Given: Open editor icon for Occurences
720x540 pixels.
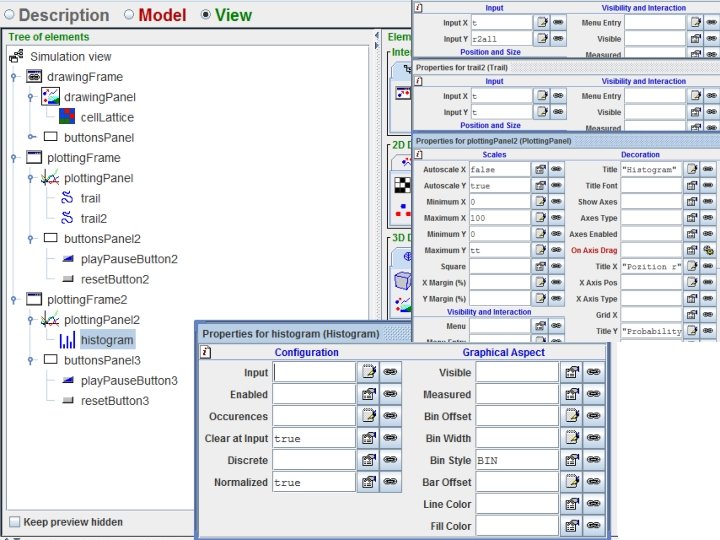Looking at the screenshot, I should tap(368, 416).
